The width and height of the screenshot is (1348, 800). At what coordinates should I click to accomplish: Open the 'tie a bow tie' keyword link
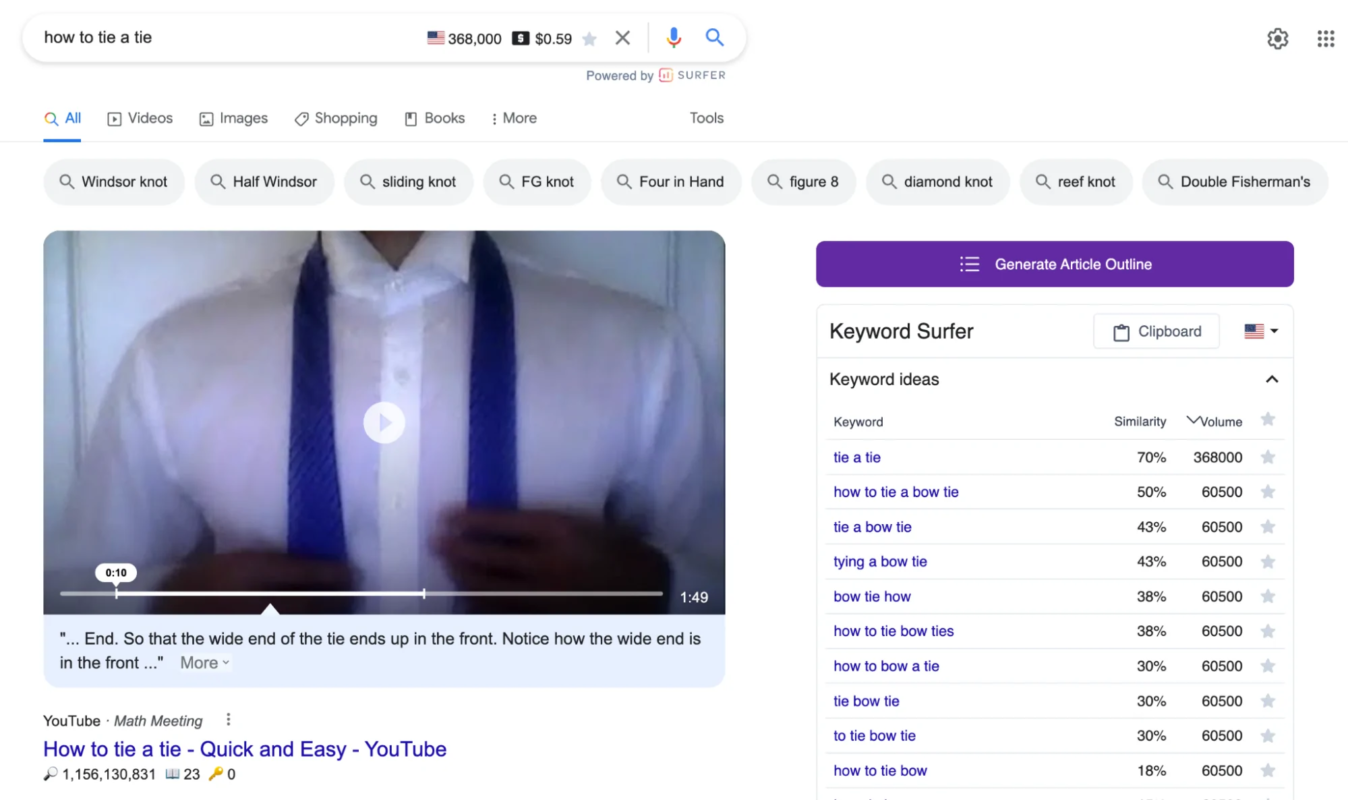[872, 527]
